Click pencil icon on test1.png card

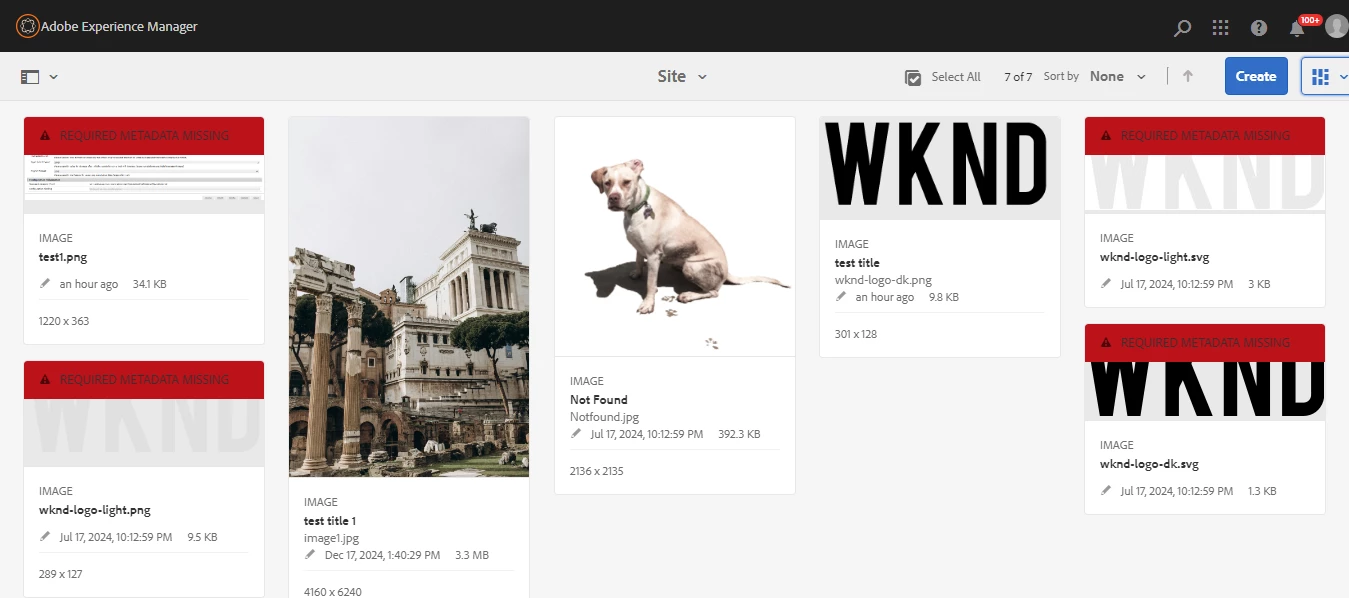click(45, 284)
